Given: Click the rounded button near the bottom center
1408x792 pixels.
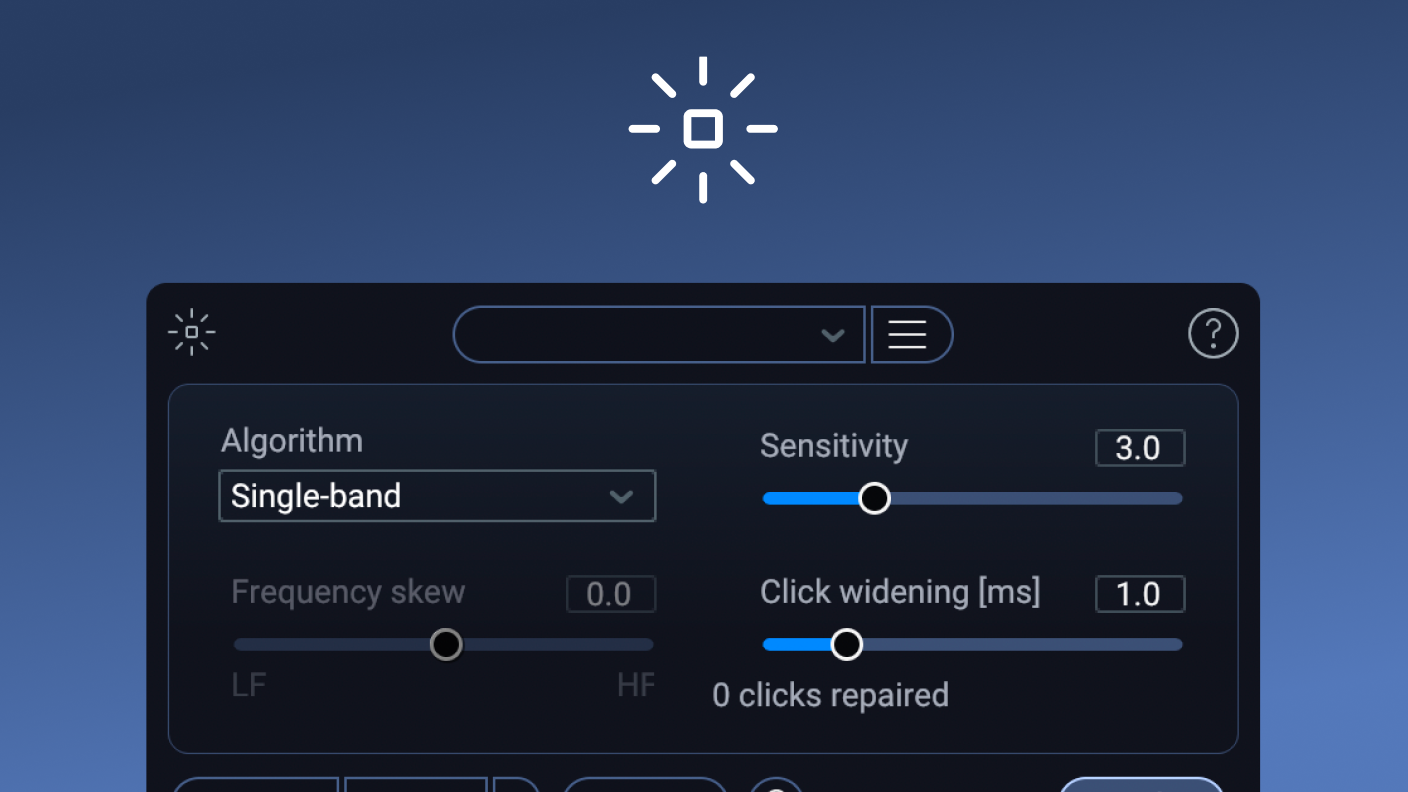Looking at the screenshot, I should pos(645,789).
